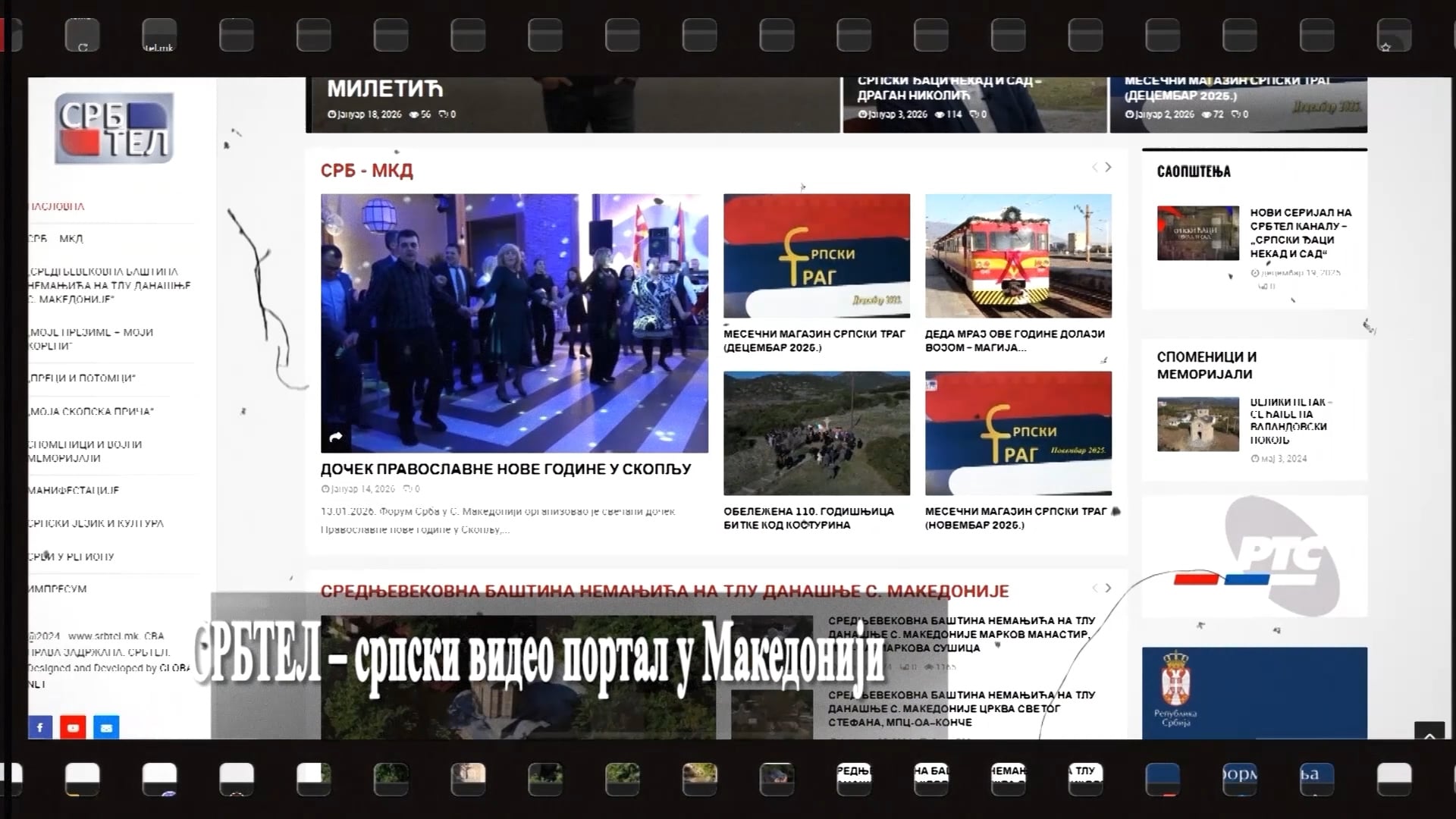Open Месечни магазин Српски траг (децембар 2025.) link
The width and height of the screenshot is (1456, 819).
(x=814, y=340)
